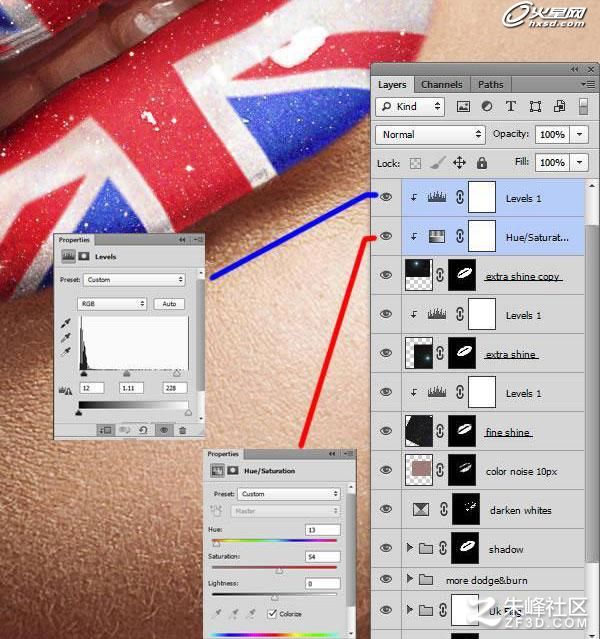Click Levels adjustment icon in Properties header

68,256
